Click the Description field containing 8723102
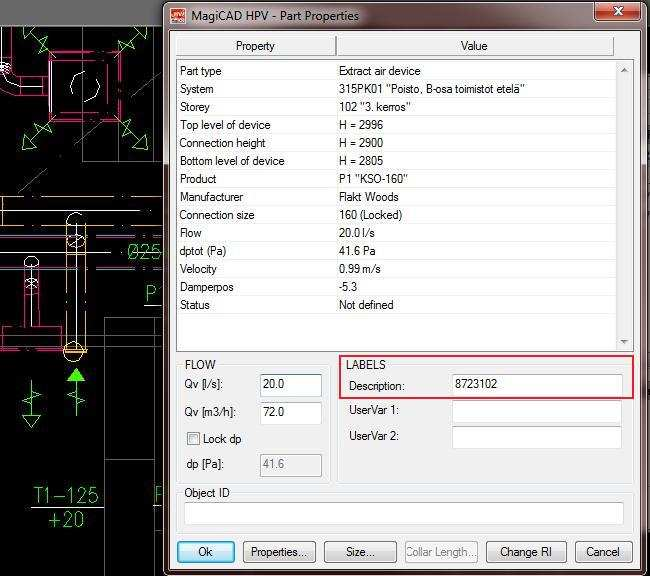 point(537,385)
